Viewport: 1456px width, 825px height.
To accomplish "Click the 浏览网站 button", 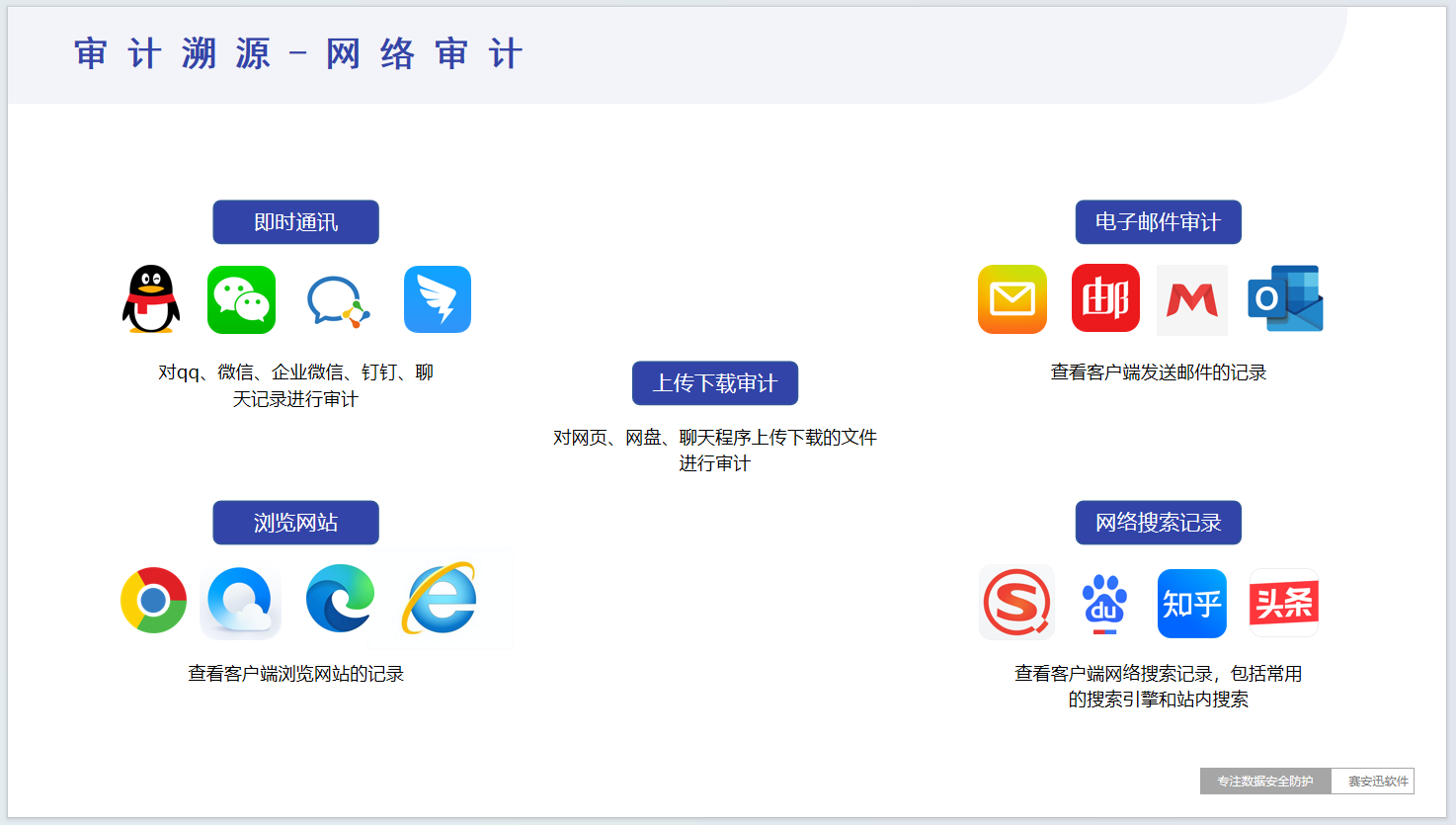I will (295, 523).
